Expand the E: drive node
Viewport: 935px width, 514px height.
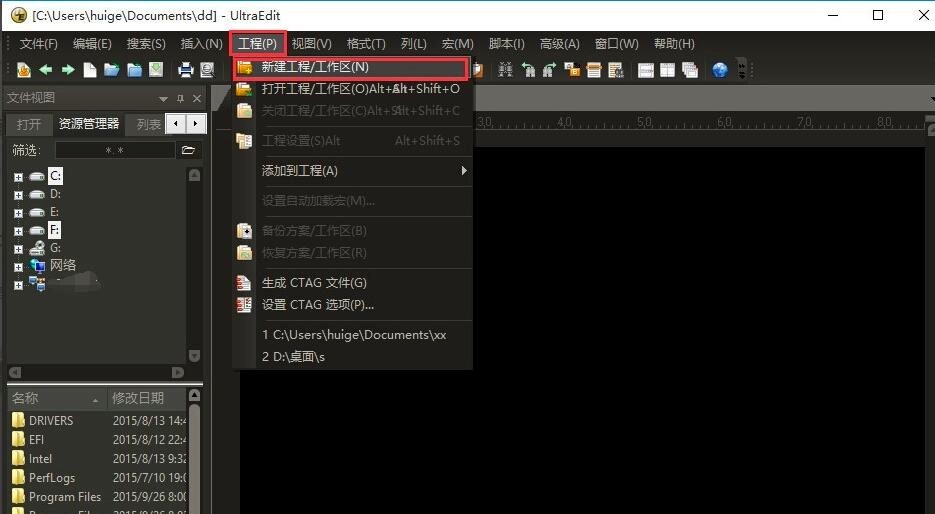tap(18, 213)
